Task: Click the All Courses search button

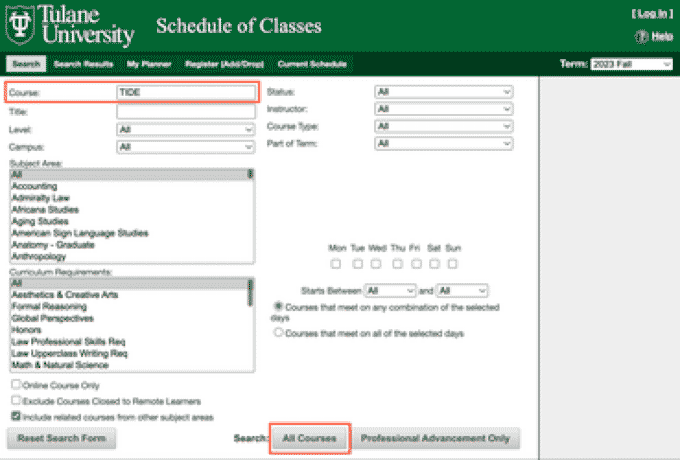Action: click(310, 438)
